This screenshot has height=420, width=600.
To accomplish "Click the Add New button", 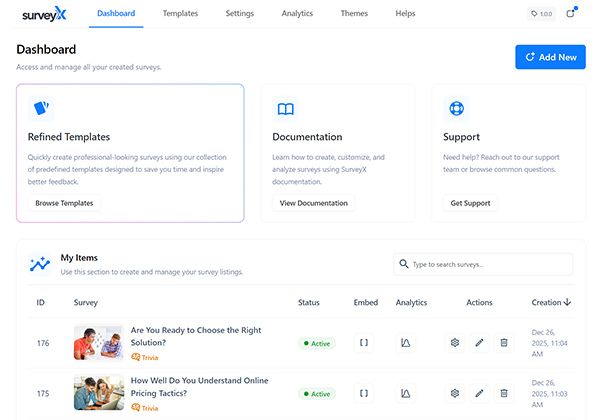I will (x=550, y=57).
